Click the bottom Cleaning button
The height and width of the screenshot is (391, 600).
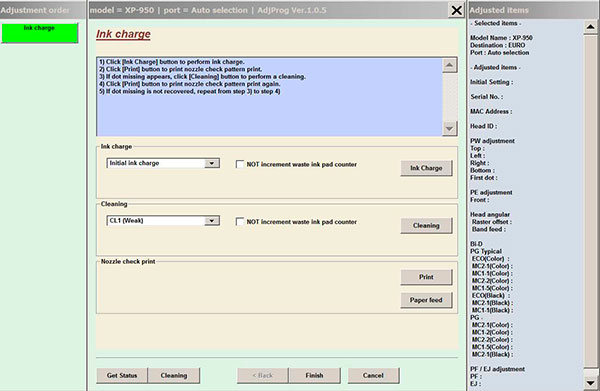174,375
